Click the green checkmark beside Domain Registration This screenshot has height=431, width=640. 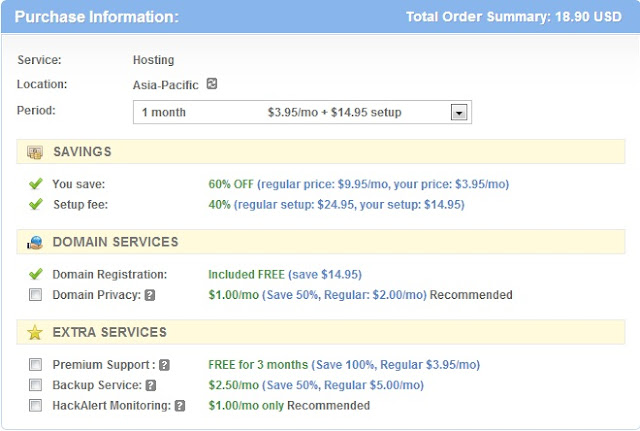pyautogui.click(x=36, y=274)
